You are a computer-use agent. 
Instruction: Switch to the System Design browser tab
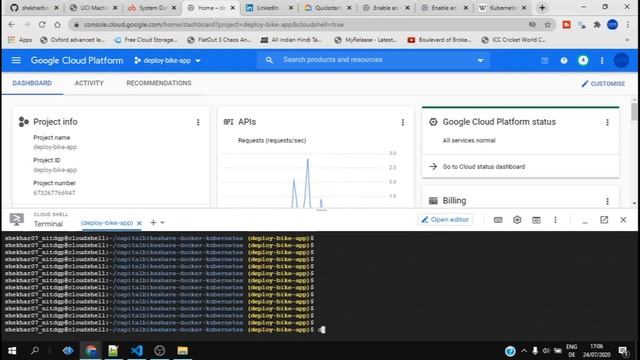coord(152,8)
